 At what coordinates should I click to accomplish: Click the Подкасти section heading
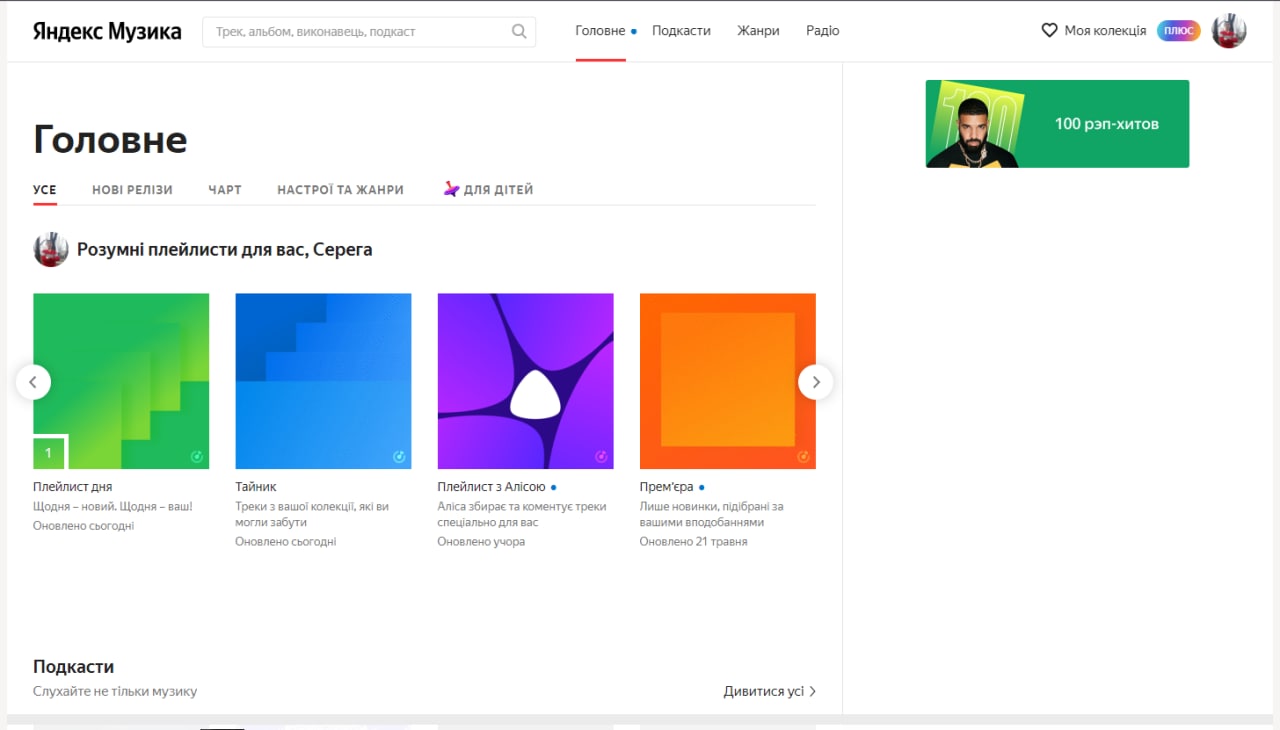(73, 667)
